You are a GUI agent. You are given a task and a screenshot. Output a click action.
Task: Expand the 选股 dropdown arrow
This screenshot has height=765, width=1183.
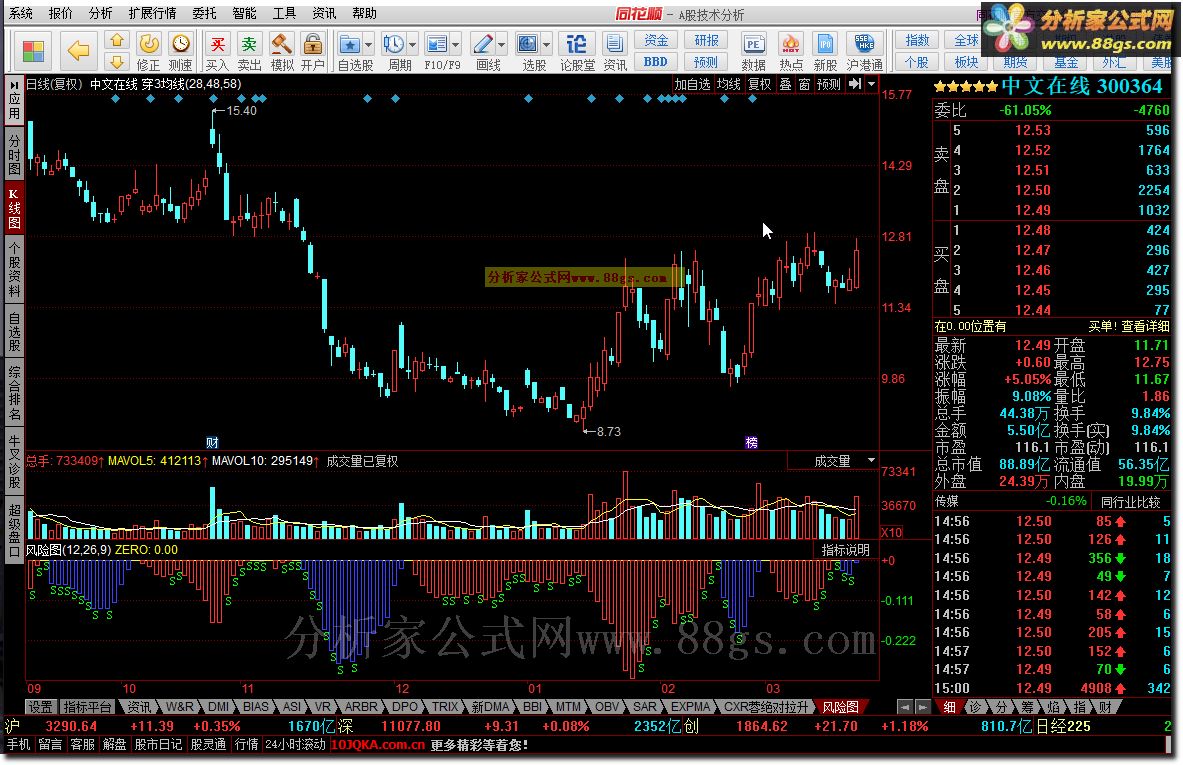pos(546,45)
